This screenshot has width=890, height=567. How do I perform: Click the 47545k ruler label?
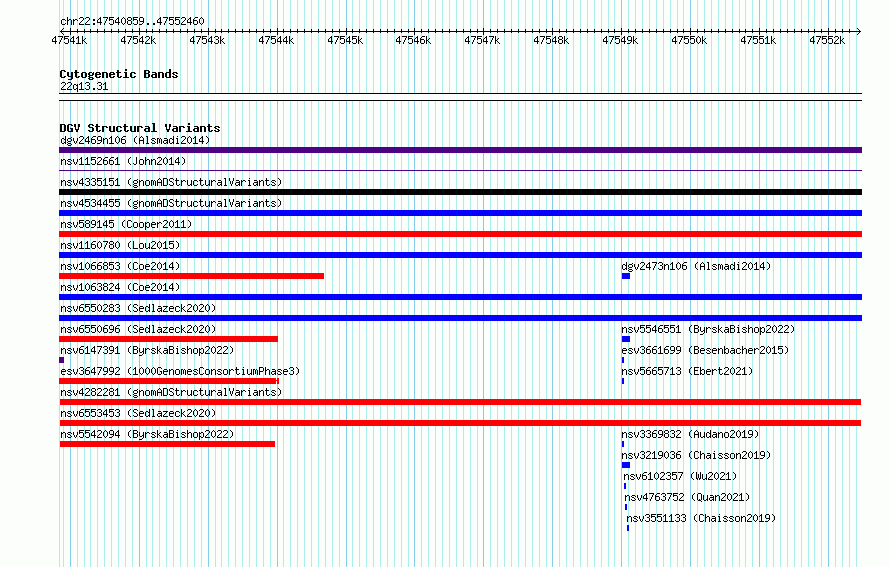click(345, 40)
